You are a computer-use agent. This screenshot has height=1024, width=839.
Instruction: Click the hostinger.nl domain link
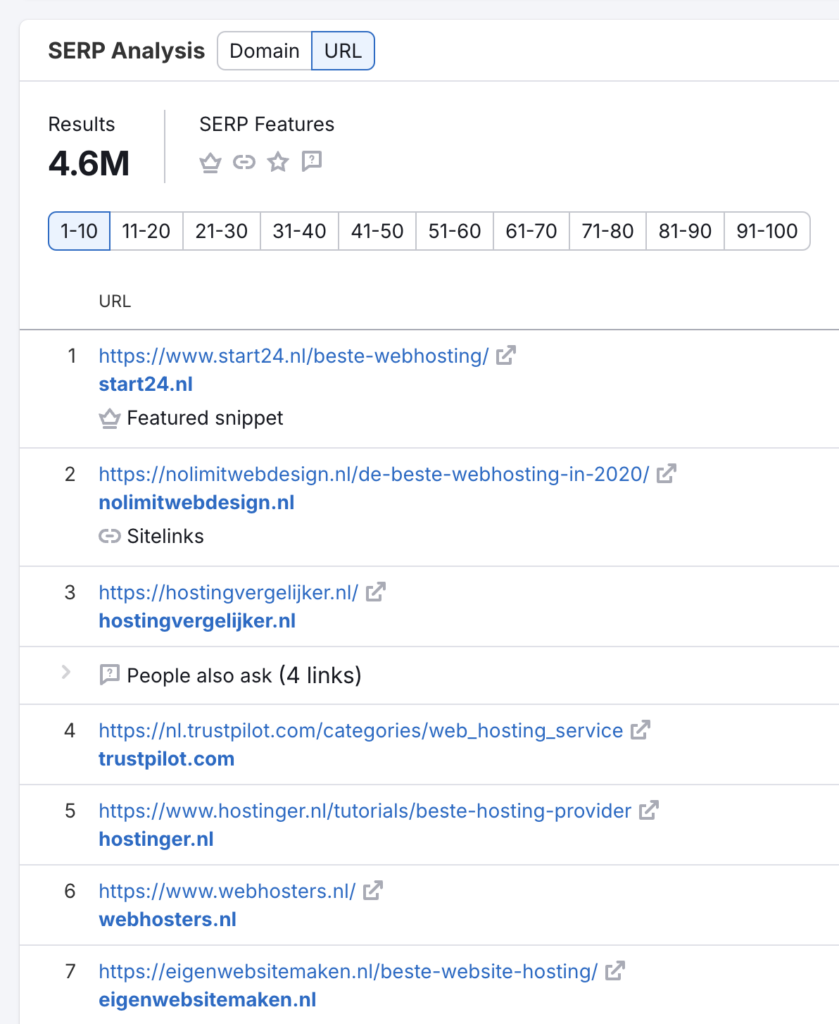coord(156,839)
